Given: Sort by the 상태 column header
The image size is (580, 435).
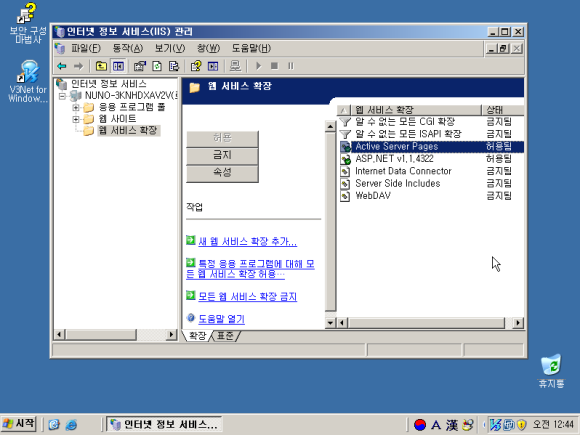Looking at the screenshot, I should coord(503,110).
